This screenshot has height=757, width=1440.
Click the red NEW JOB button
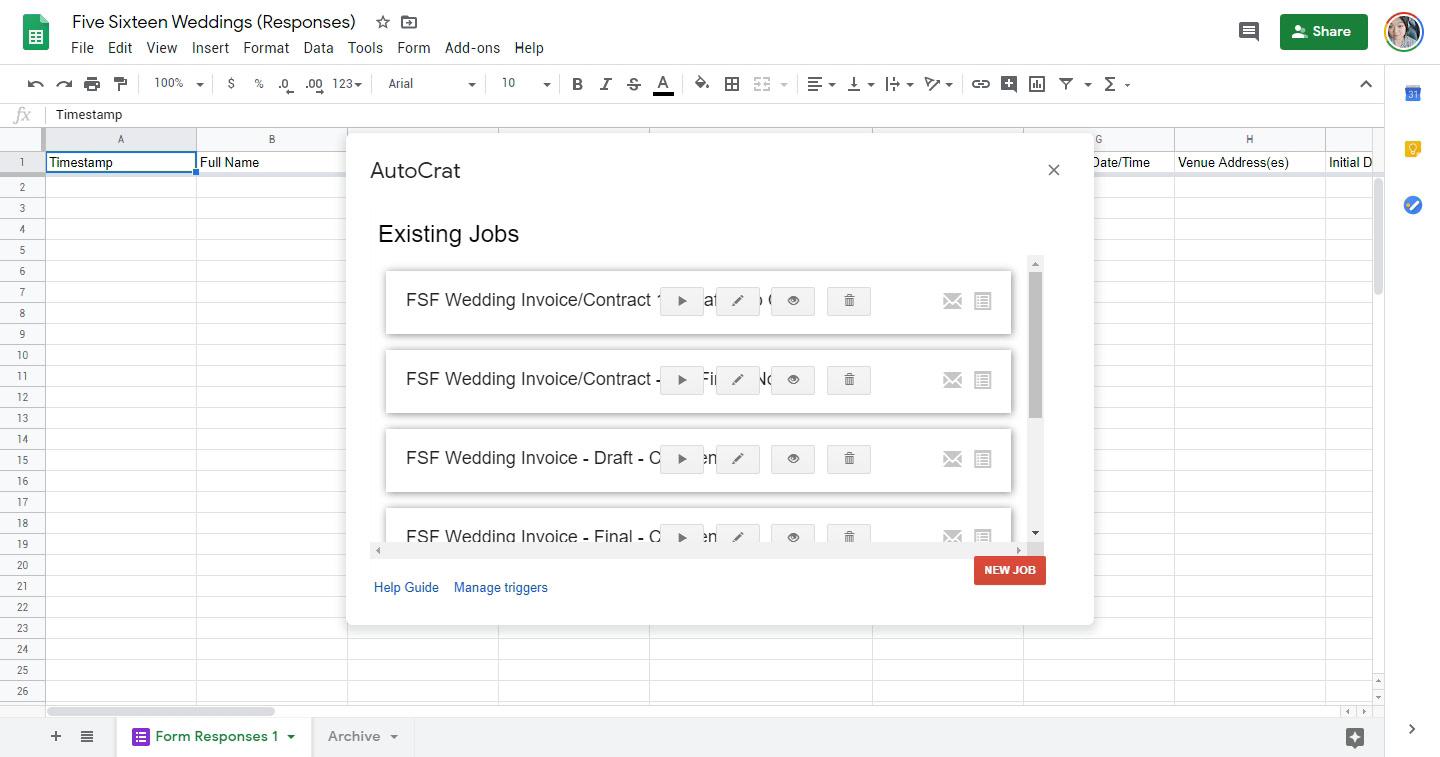[1010, 570]
